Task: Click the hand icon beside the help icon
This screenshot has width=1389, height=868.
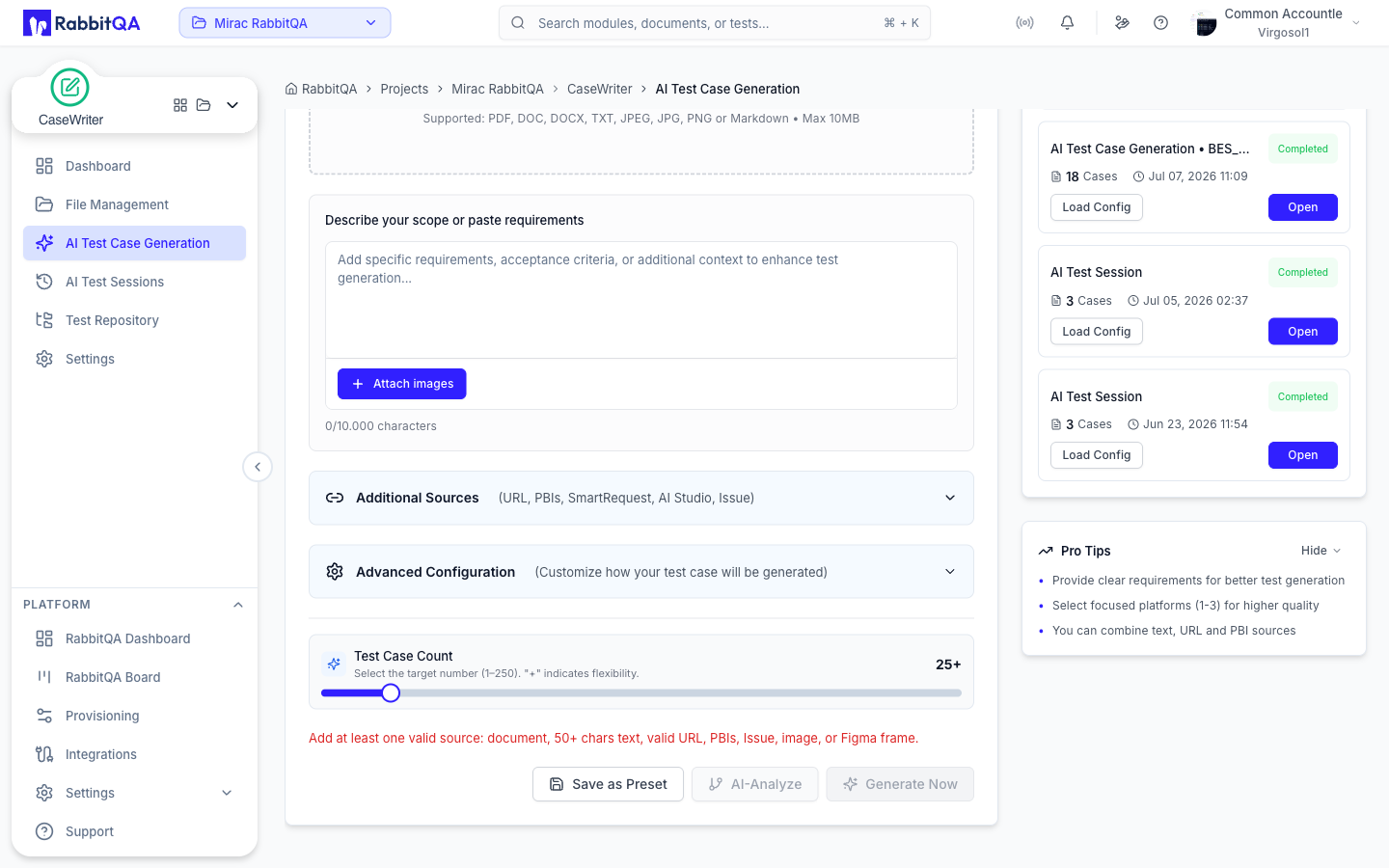Action: point(1122,23)
